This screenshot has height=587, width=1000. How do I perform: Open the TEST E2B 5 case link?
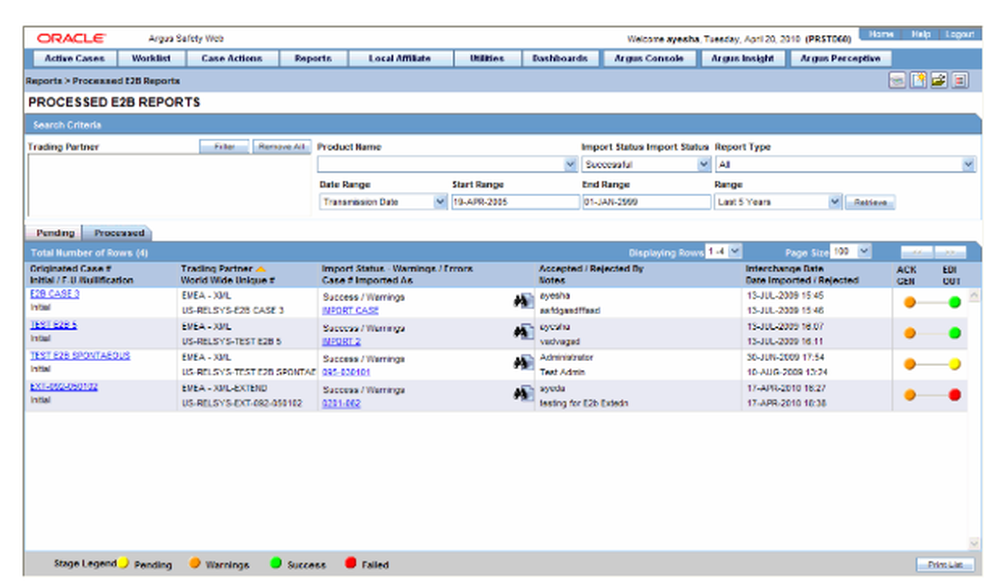pos(54,325)
